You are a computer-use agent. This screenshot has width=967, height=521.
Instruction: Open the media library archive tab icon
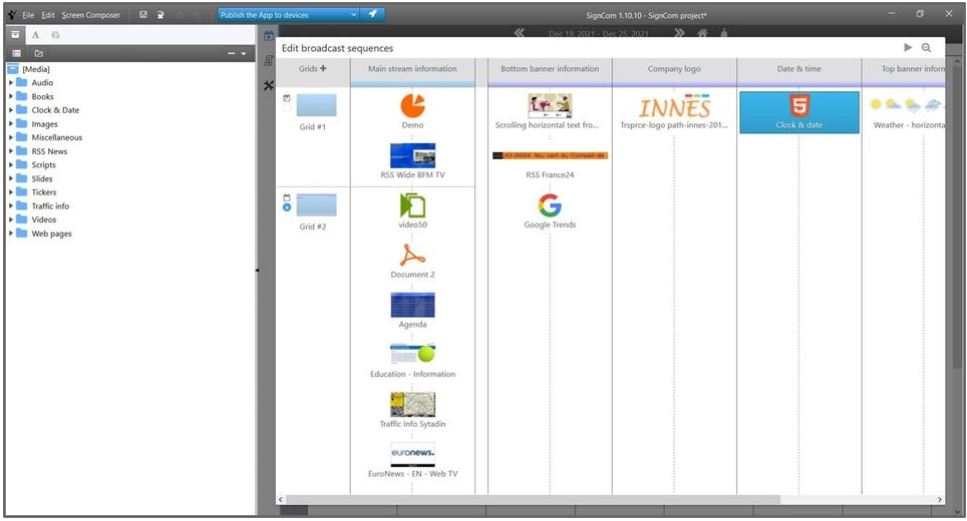coord(15,35)
